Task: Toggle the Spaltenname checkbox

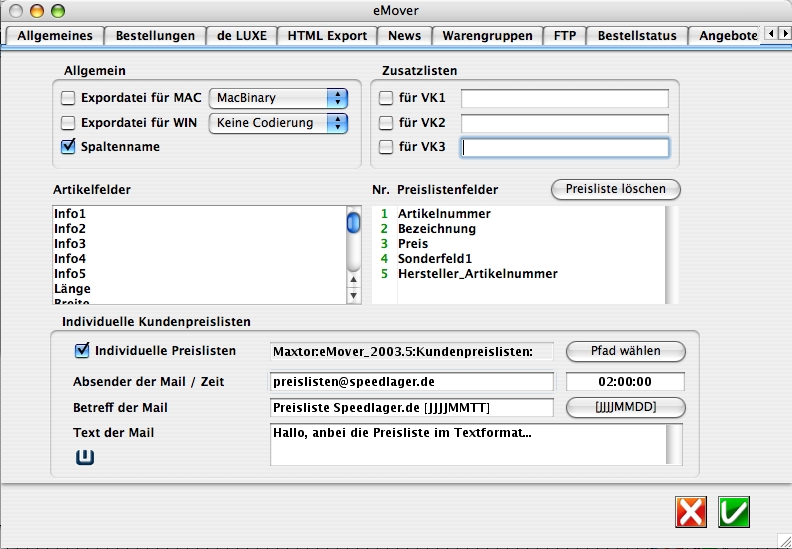Action: (68, 146)
